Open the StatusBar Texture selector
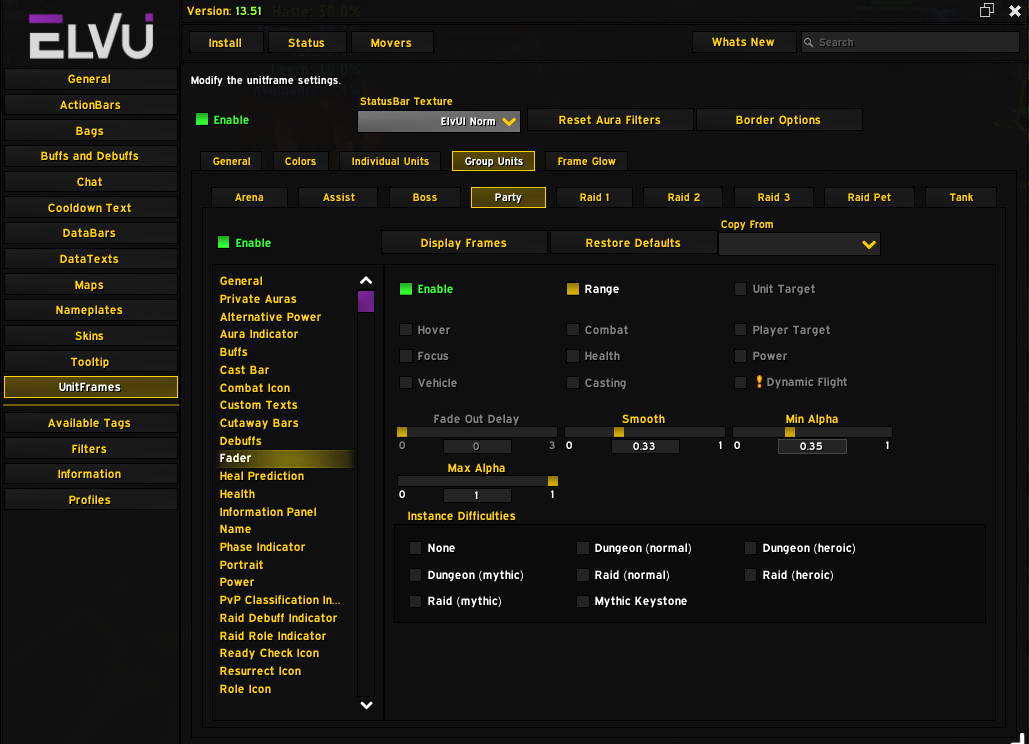The width and height of the screenshot is (1029, 744). 438,121
